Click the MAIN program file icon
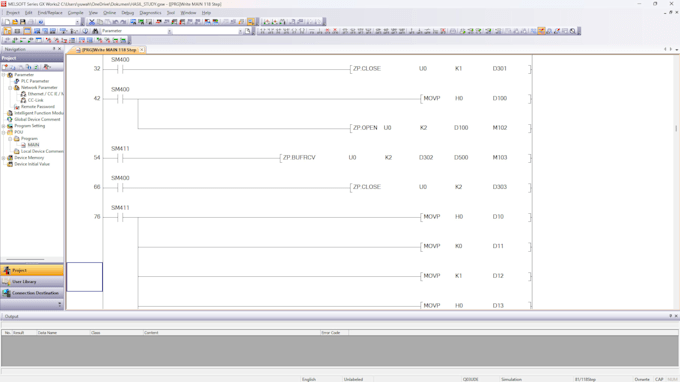The width and height of the screenshot is (680, 382). [x=23, y=145]
